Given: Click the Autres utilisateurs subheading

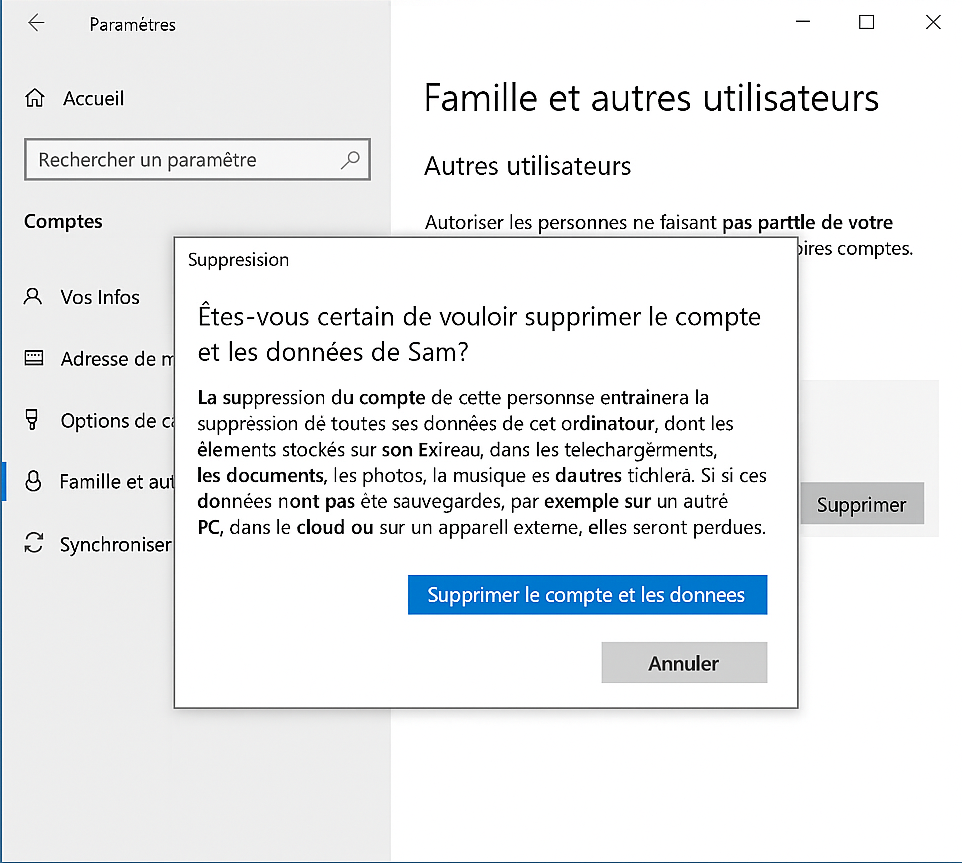Looking at the screenshot, I should click(528, 166).
